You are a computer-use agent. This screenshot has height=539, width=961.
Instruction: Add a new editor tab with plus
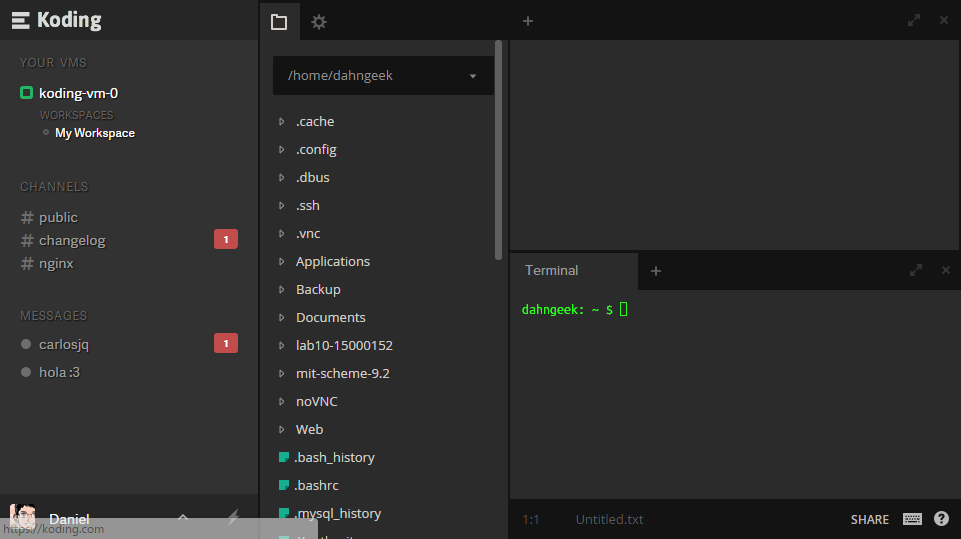point(528,21)
